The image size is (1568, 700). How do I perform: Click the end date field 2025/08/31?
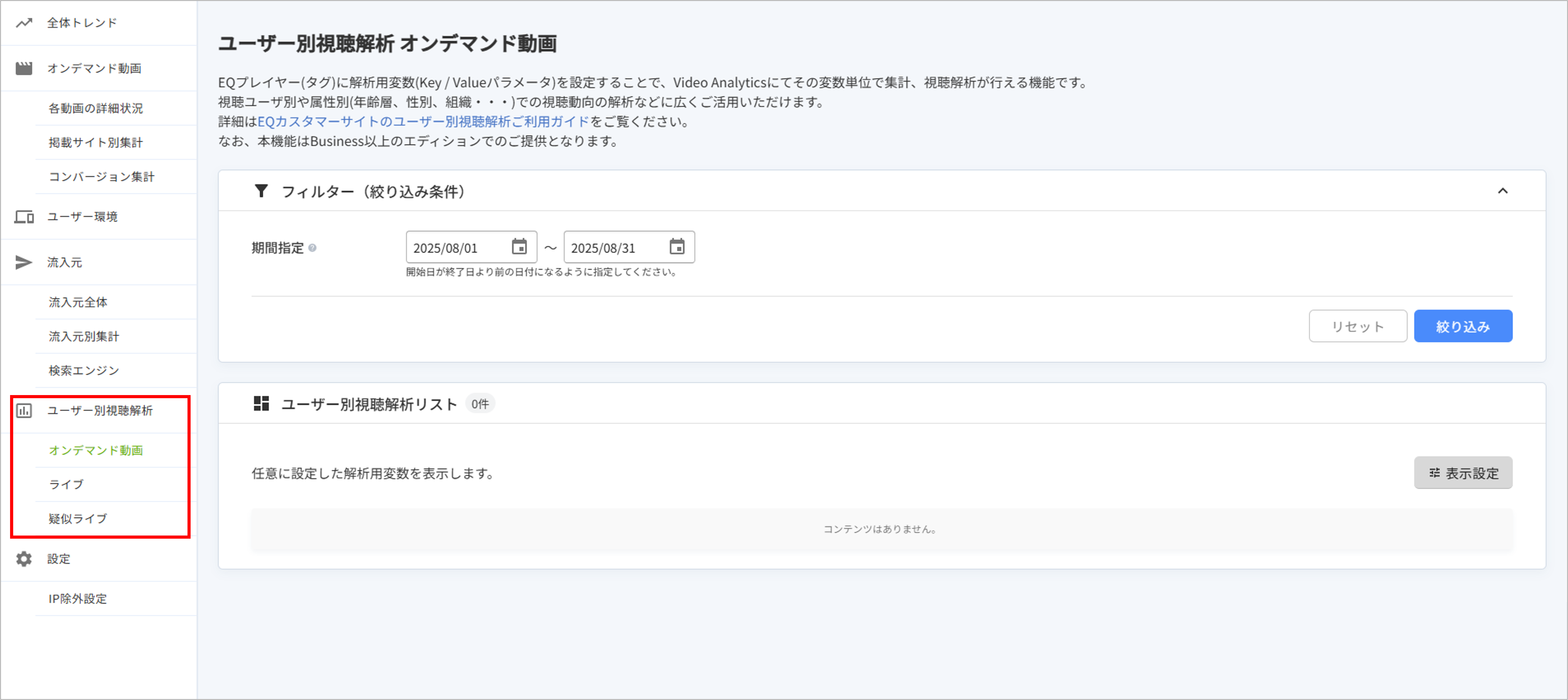(x=629, y=247)
